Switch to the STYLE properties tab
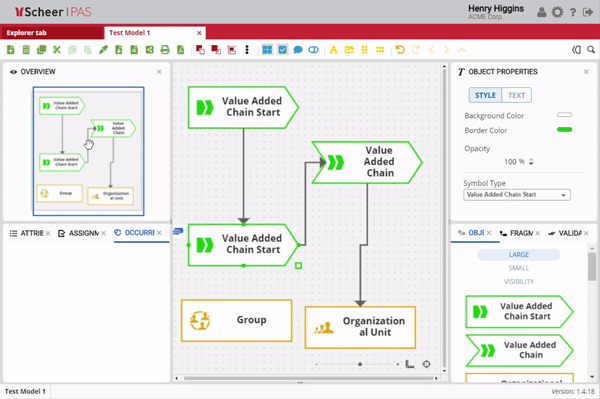The image size is (600, 399). point(485,95)
